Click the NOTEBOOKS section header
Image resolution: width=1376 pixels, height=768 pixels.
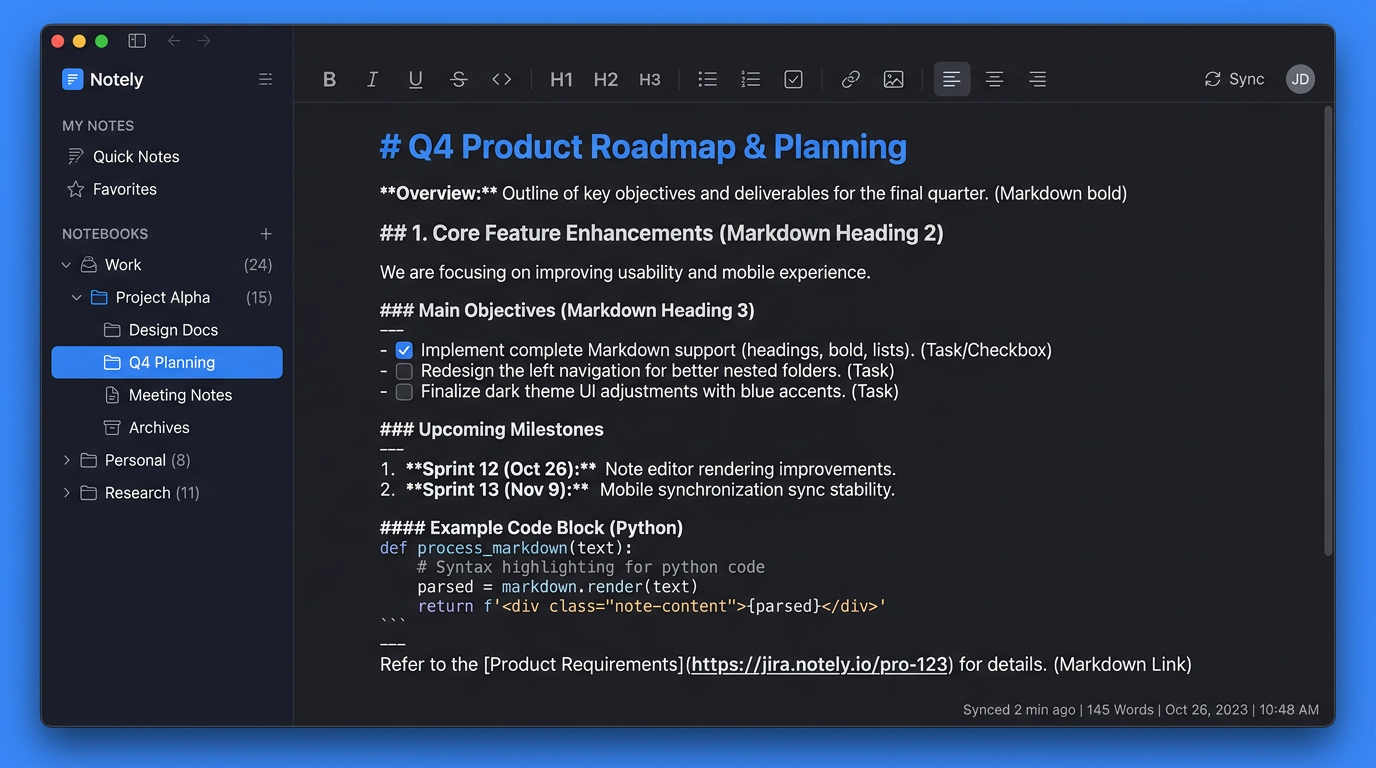(x=105, y=234)
